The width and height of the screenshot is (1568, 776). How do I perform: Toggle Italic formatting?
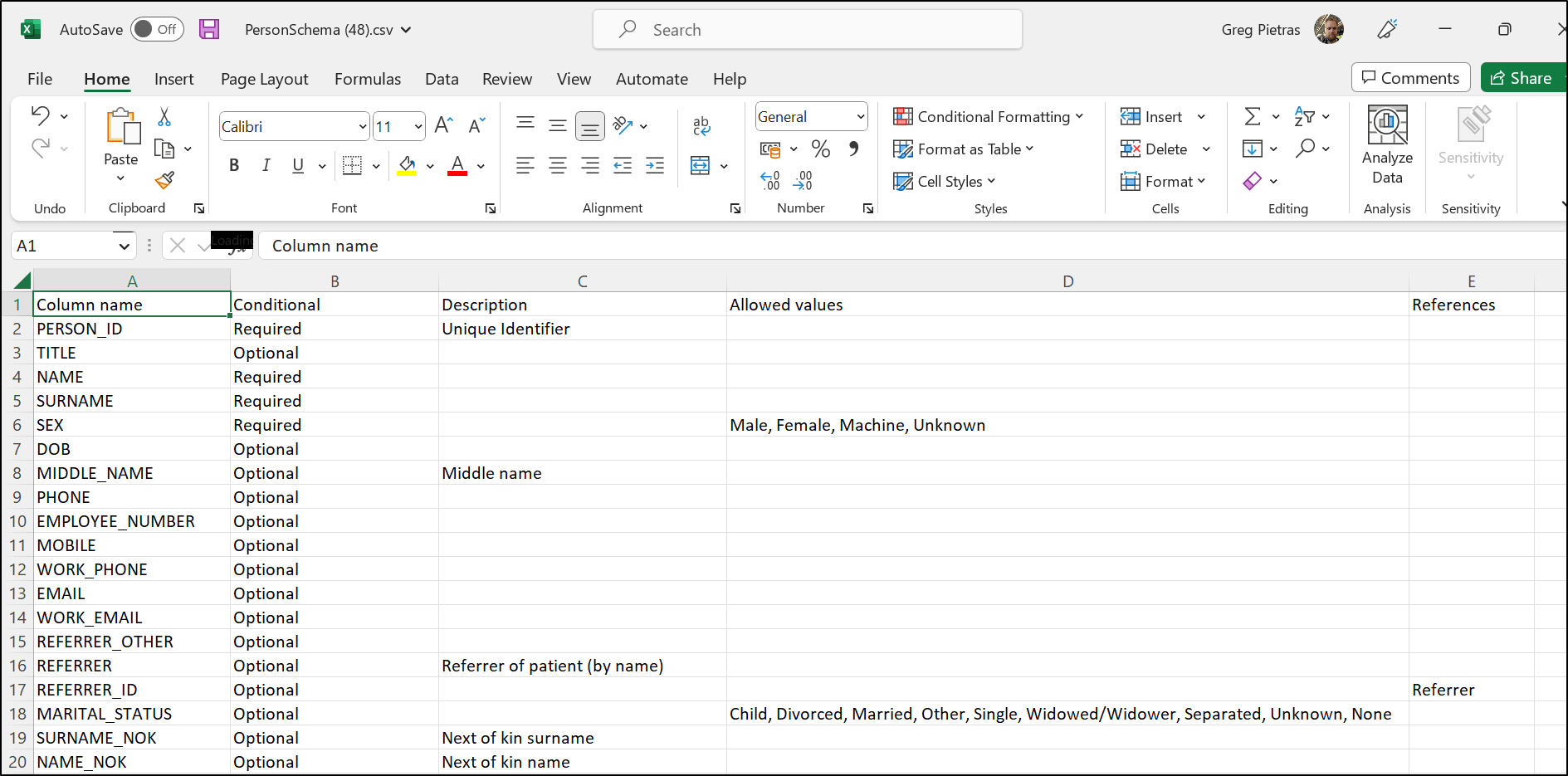click(x=266, y=166)
